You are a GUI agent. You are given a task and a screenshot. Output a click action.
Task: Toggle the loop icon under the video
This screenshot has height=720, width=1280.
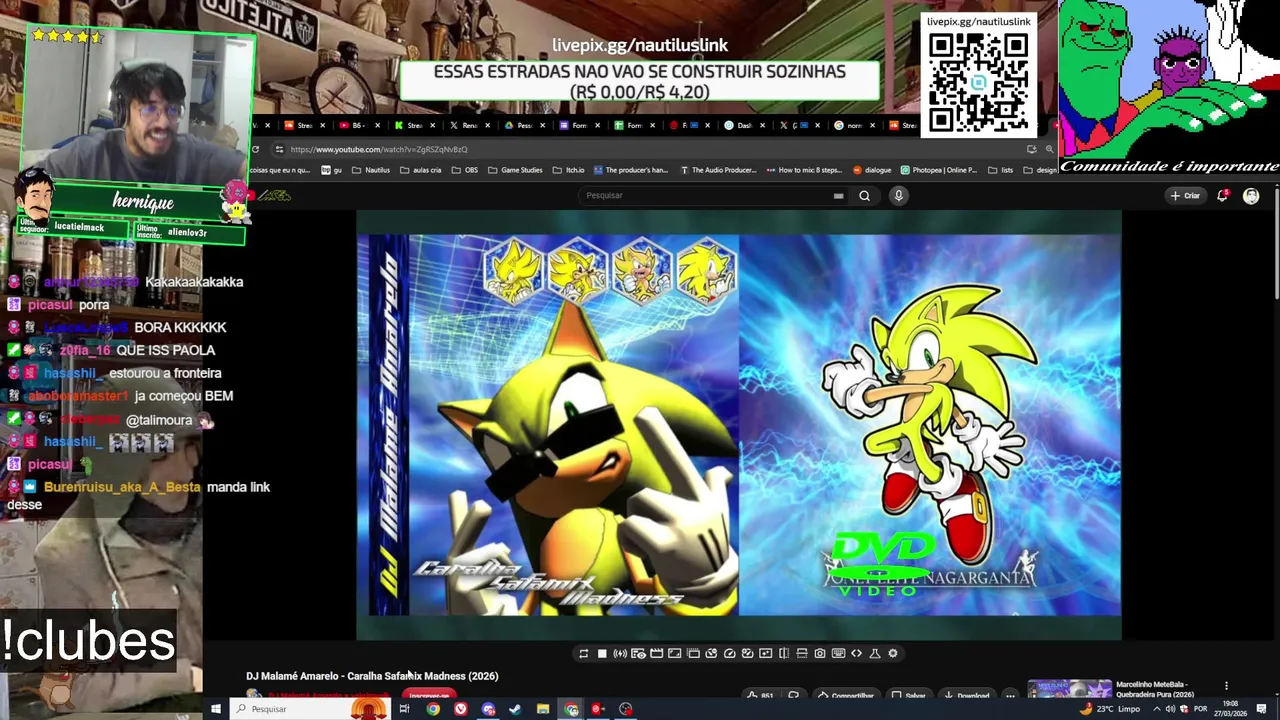(583, 653)
